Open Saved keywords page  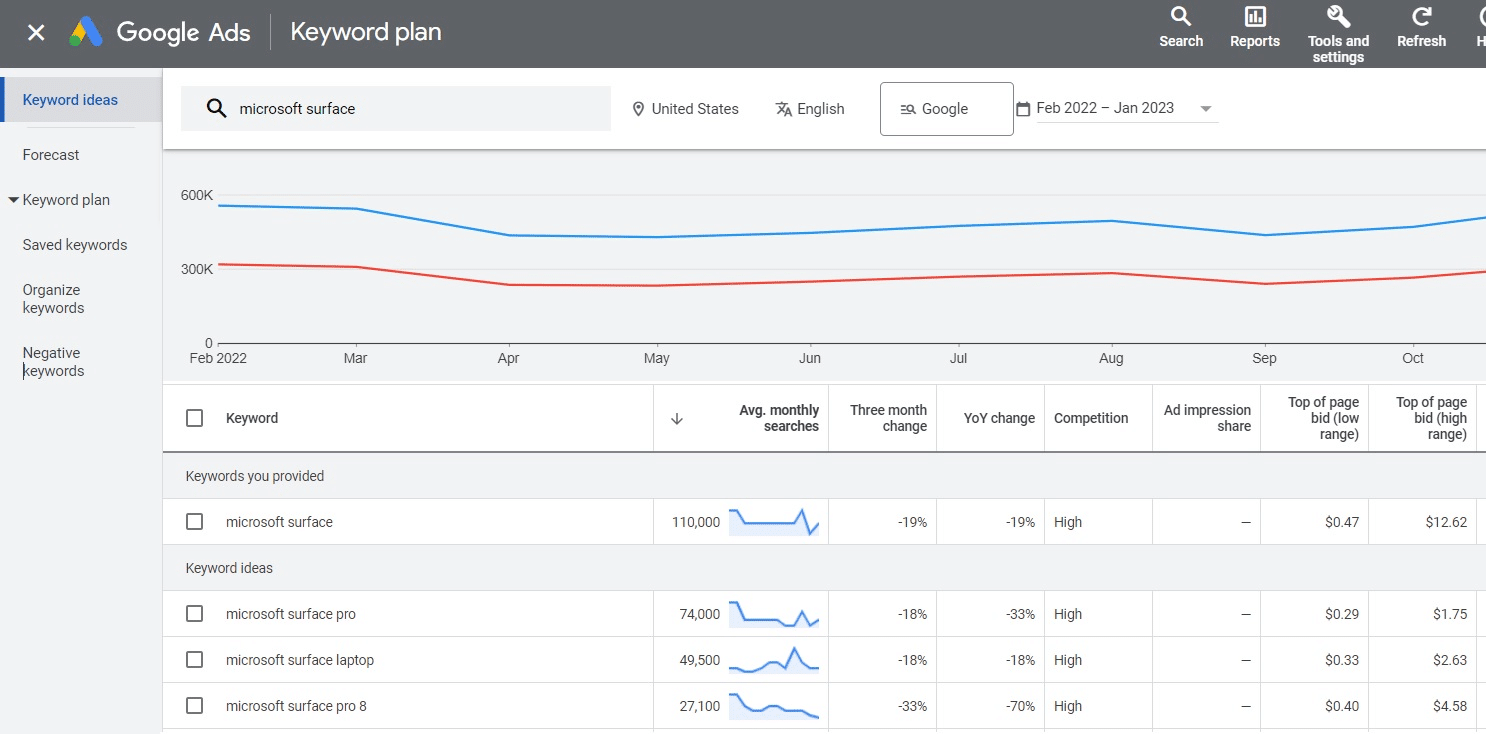click(74, 244)
